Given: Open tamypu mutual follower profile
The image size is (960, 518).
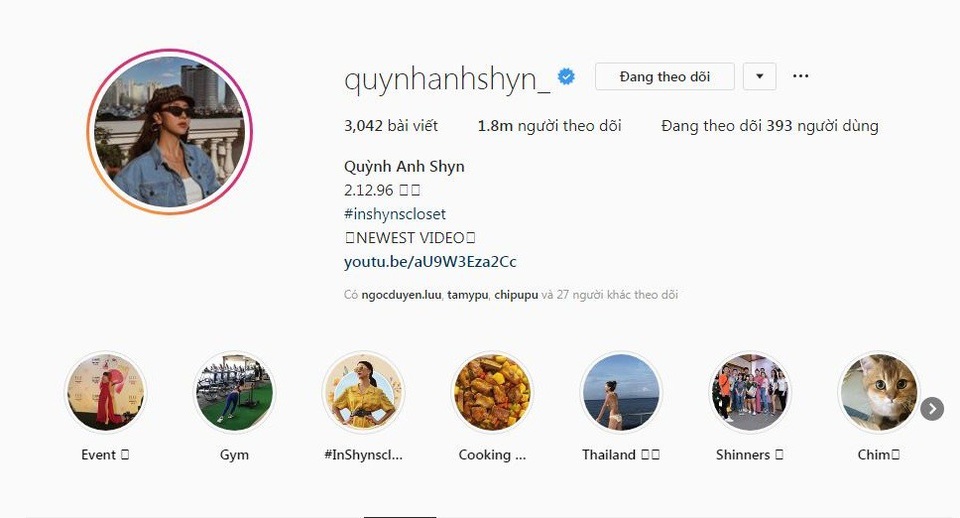Looking at the screenshot, I should click(x=468, y=295).
